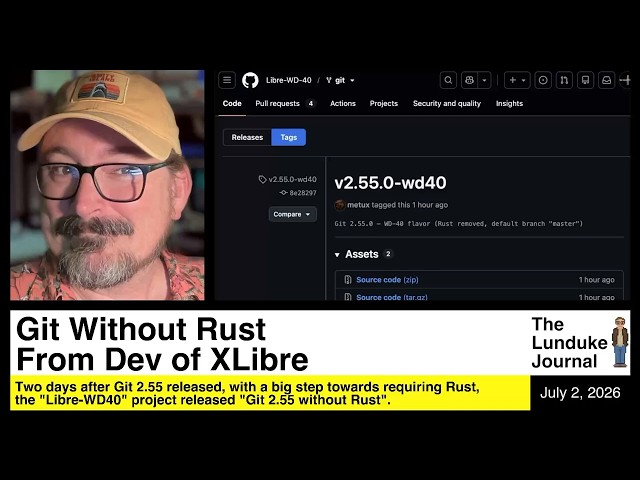
Task: Select the Tags toggle button
Action: point(289,137)
